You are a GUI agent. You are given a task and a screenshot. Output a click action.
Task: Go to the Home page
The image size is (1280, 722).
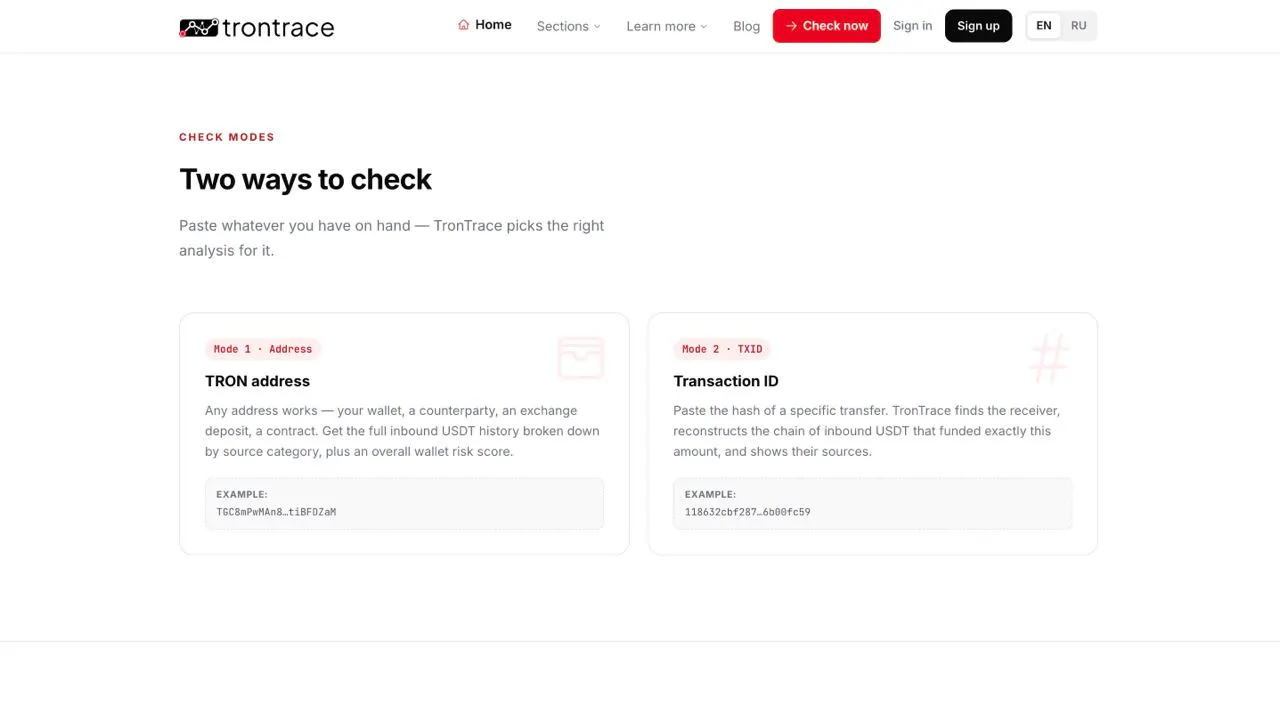tap(485, 25)
